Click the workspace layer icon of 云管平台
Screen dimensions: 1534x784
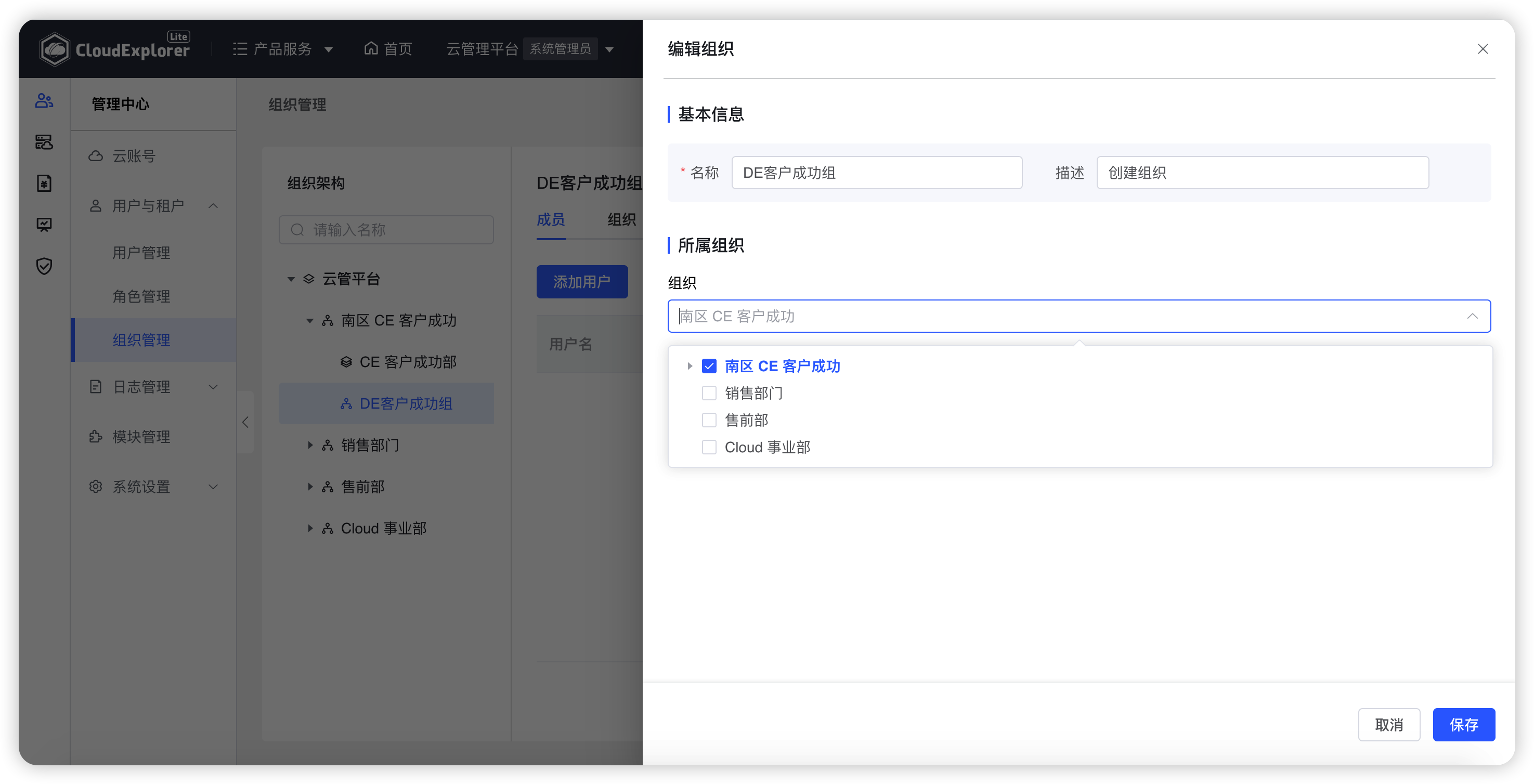(x=308, y=279)
